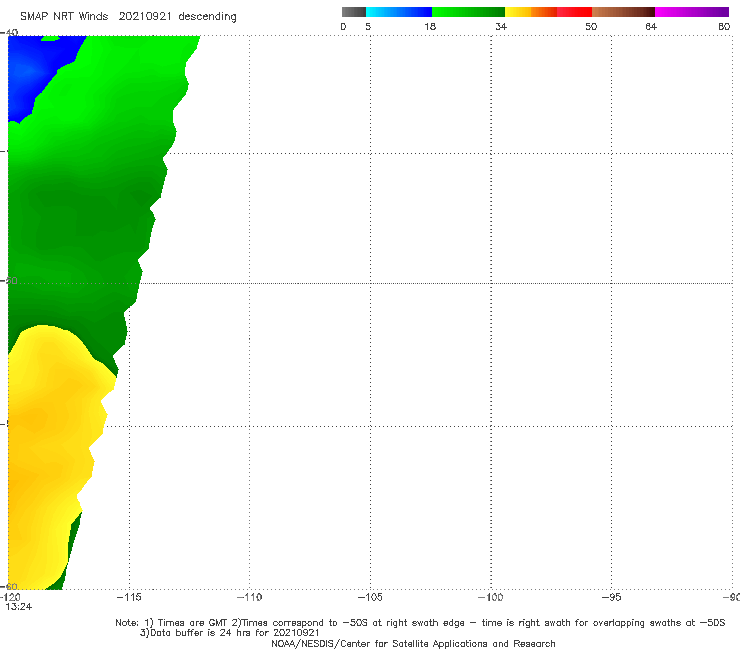Image resolution: width=740 pixels, height=650 pixels.
Task: Click the longitude label '-115'
Action: tap(129, 597)
